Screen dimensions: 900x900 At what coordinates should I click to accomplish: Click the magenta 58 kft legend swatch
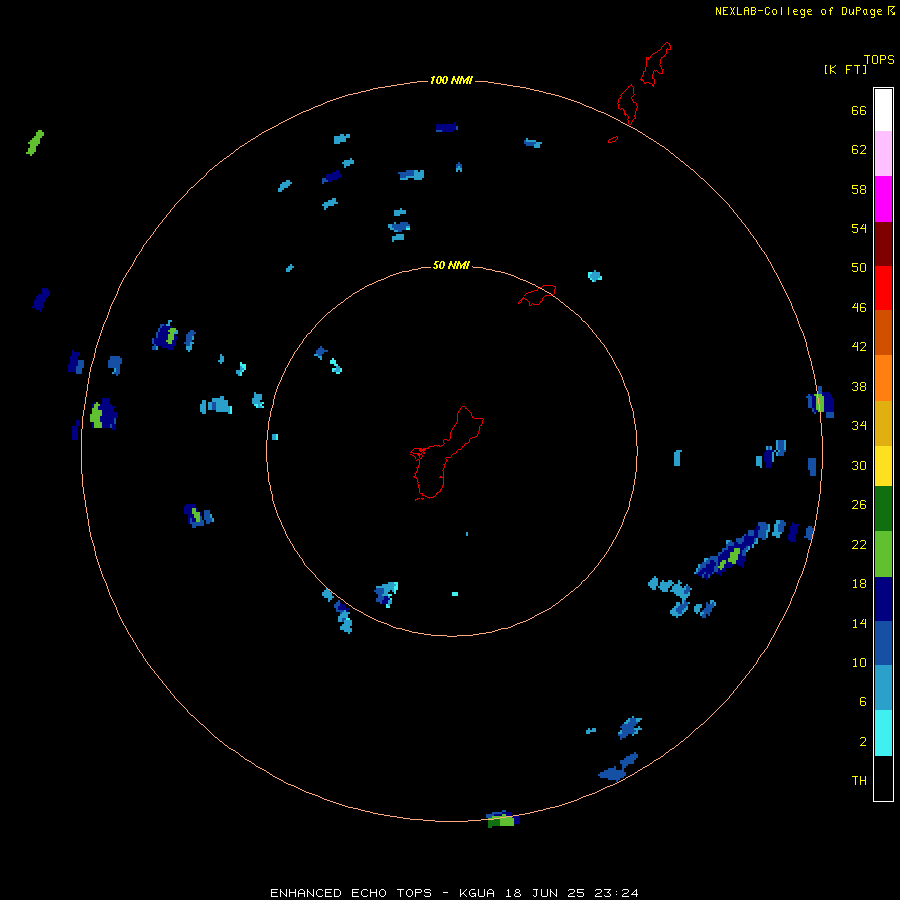pos(883,199)
